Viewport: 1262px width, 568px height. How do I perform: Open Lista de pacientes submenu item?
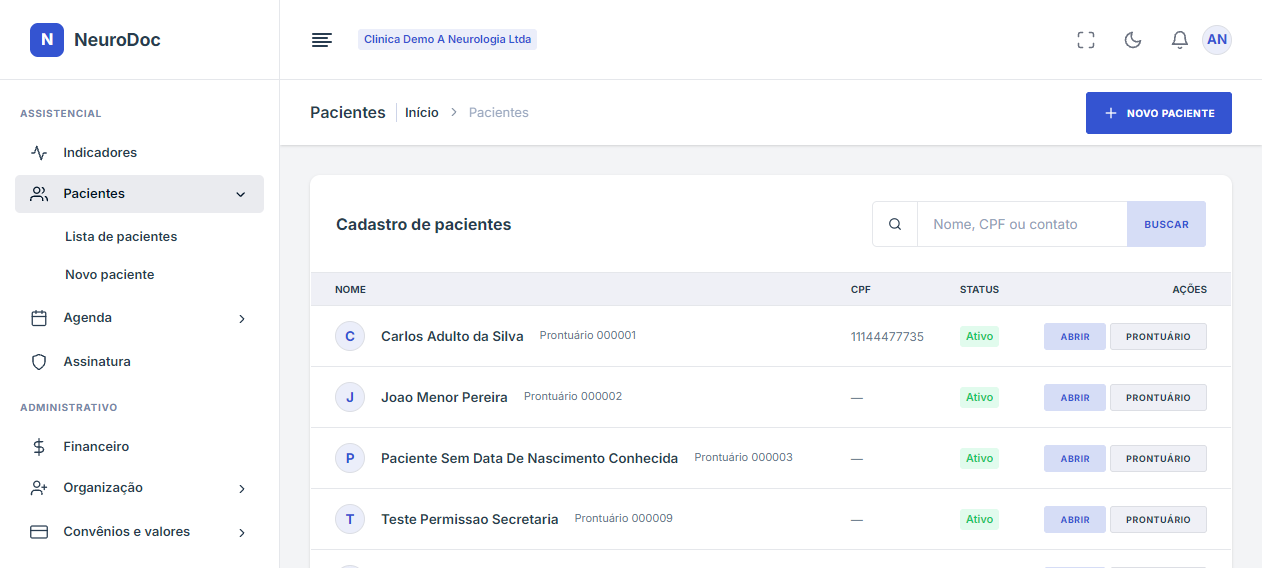click(x=121, y=237)
